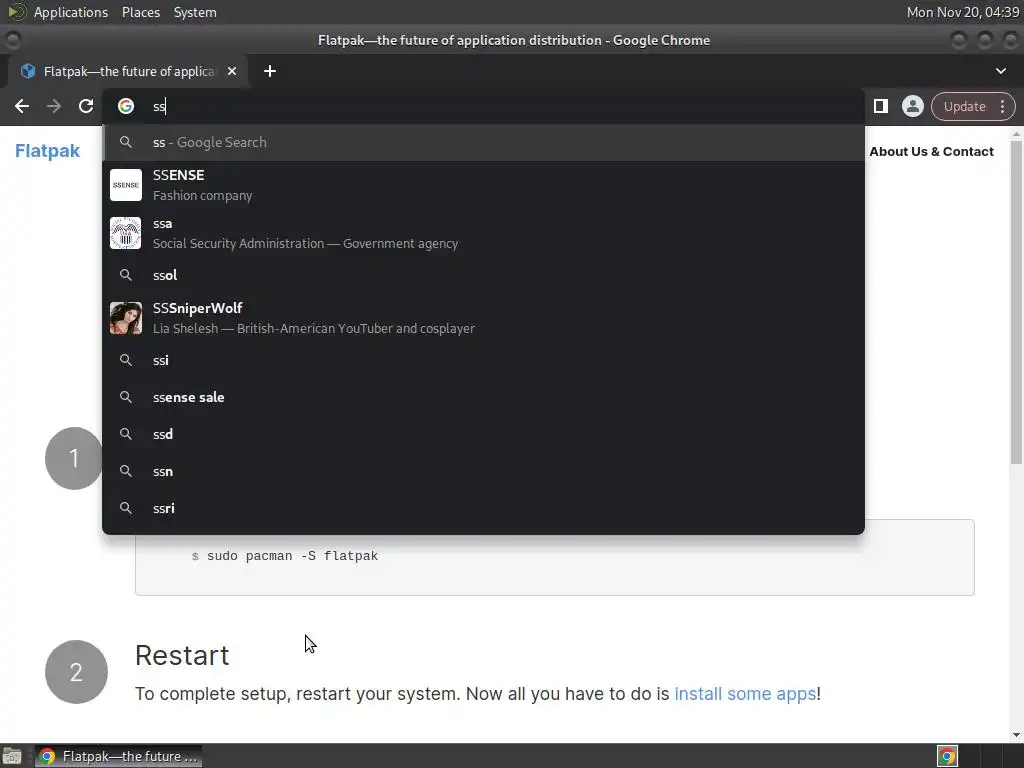
Task: Open the Places menu
Action: click(141, 12)
